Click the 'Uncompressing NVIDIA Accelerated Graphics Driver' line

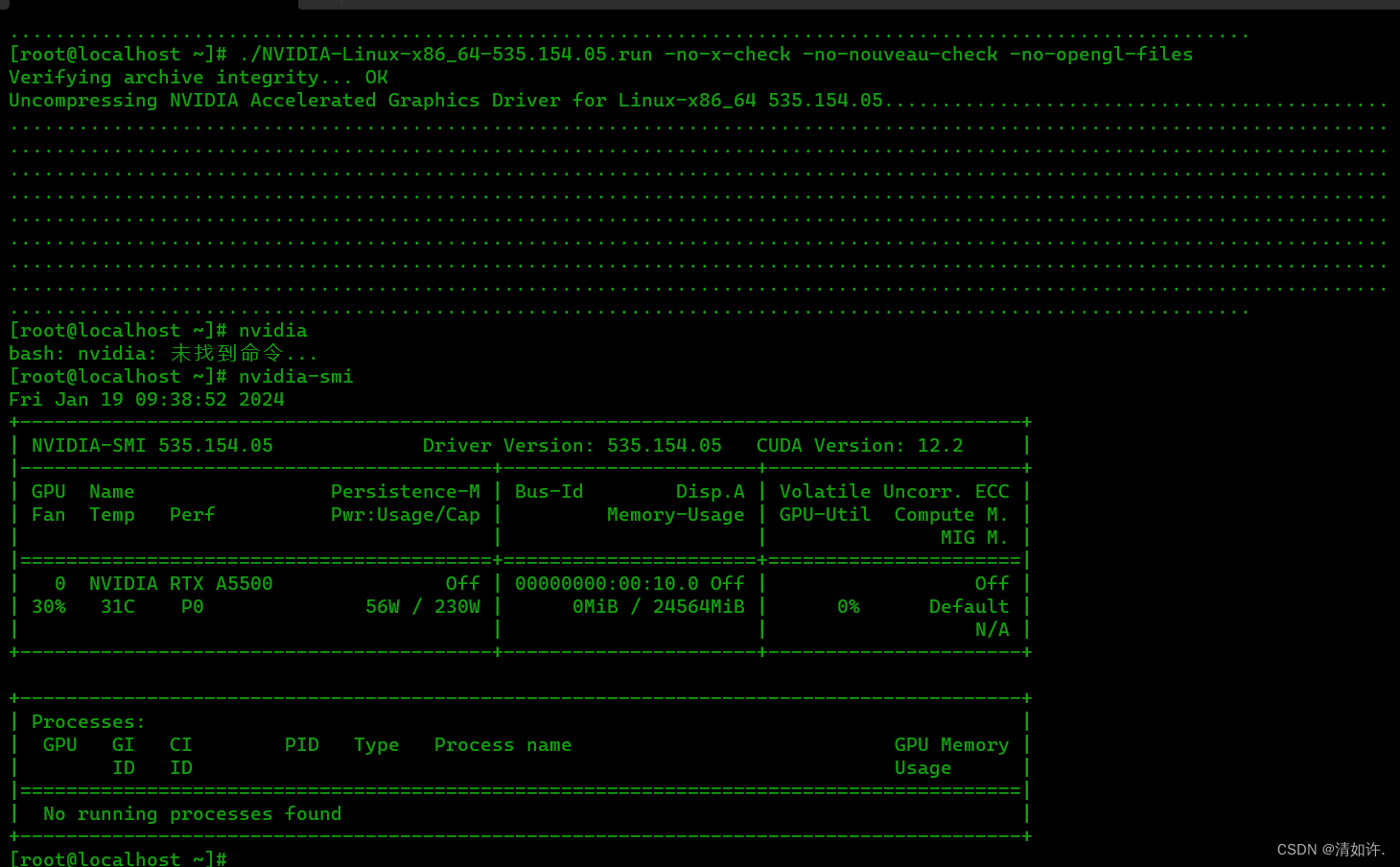pyautogui.click(x=698, y=101)
